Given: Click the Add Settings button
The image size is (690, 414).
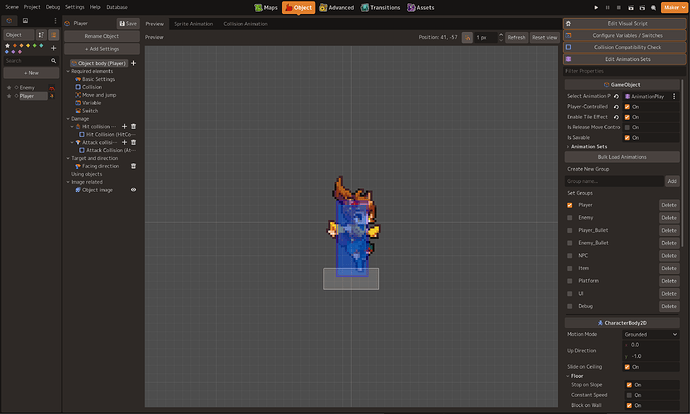Looking at the screenshot, I should pyautogui.click(x=102, y=49).
